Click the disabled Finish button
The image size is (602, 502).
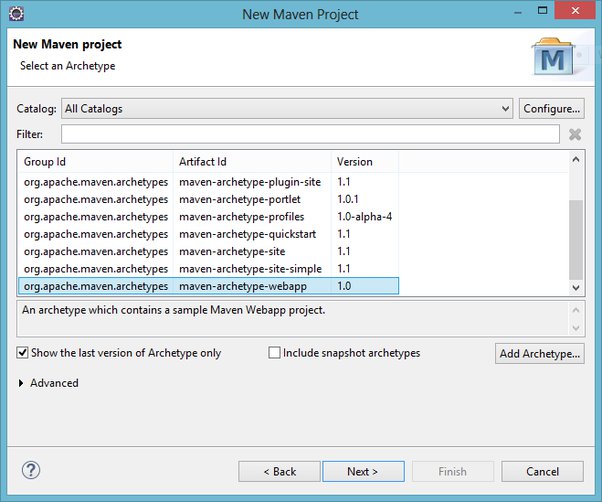[453, 471]
